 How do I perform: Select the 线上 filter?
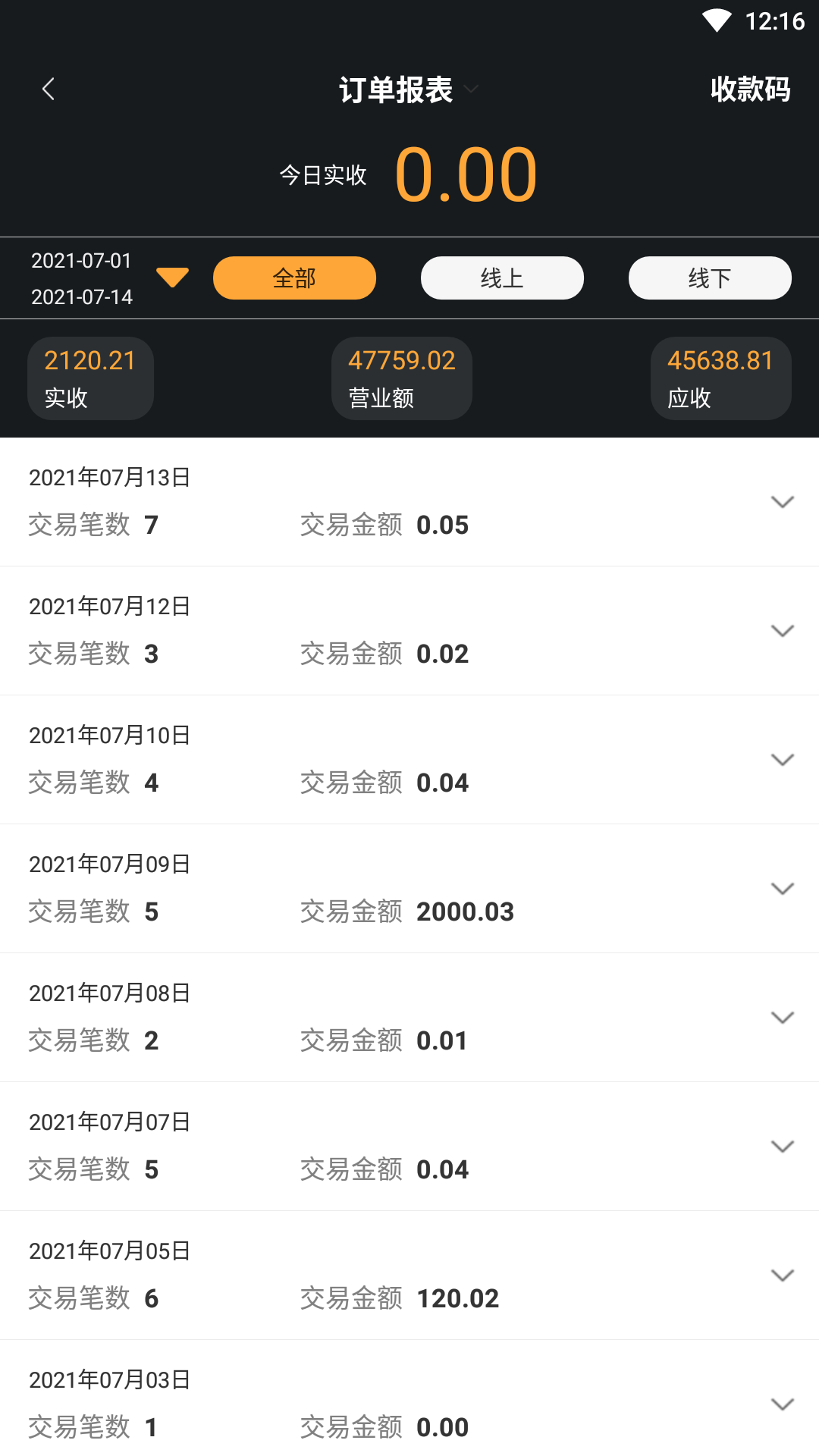[x=502, y=278]
